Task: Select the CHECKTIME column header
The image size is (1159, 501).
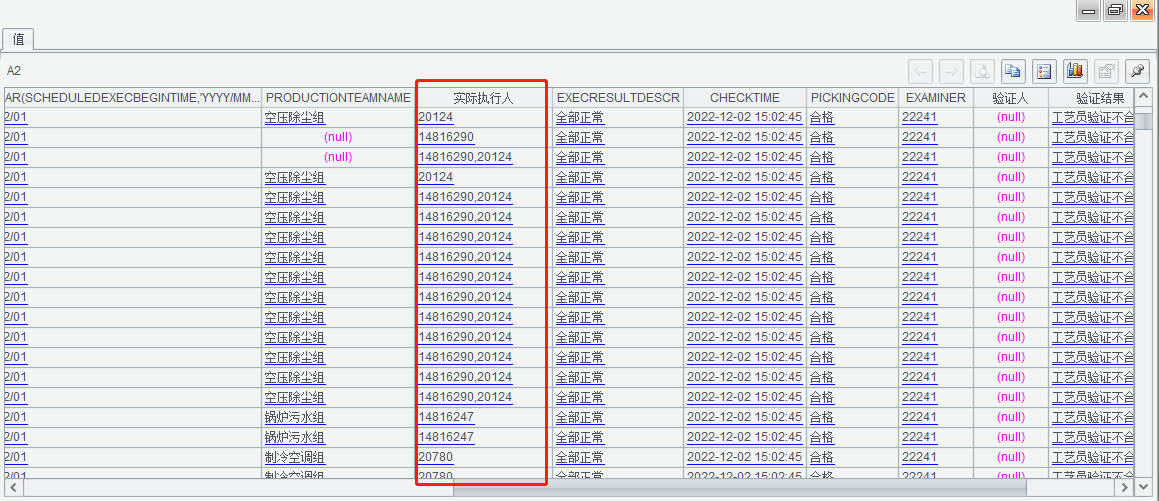Action: (744, 98)
